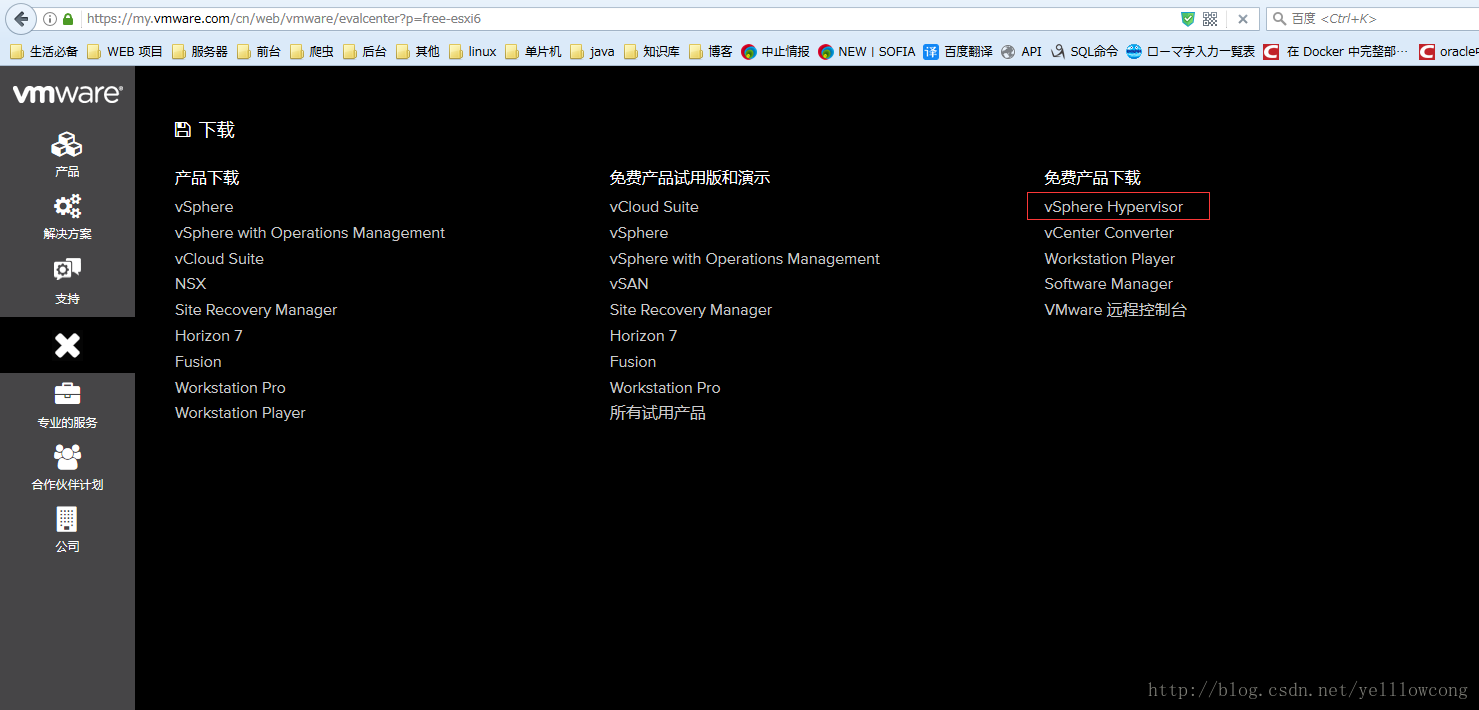Open the java bookmark folder
The width and height of the screenshot is (1479, 710).
[x=593, y=51]
